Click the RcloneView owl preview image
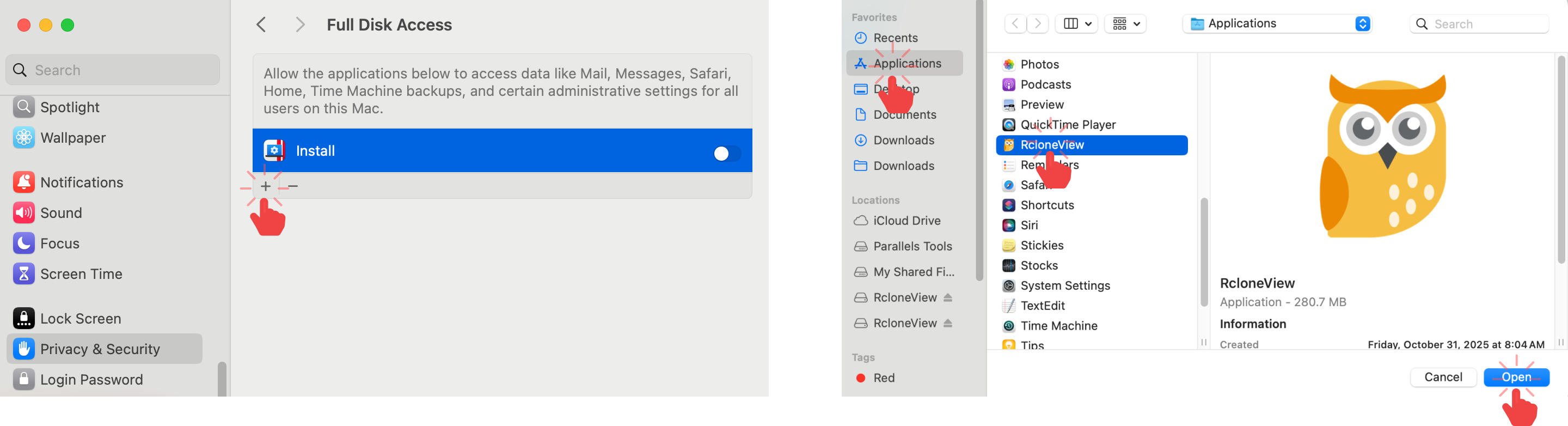Screen dimensions: 1568x426 pos(1383,155)
